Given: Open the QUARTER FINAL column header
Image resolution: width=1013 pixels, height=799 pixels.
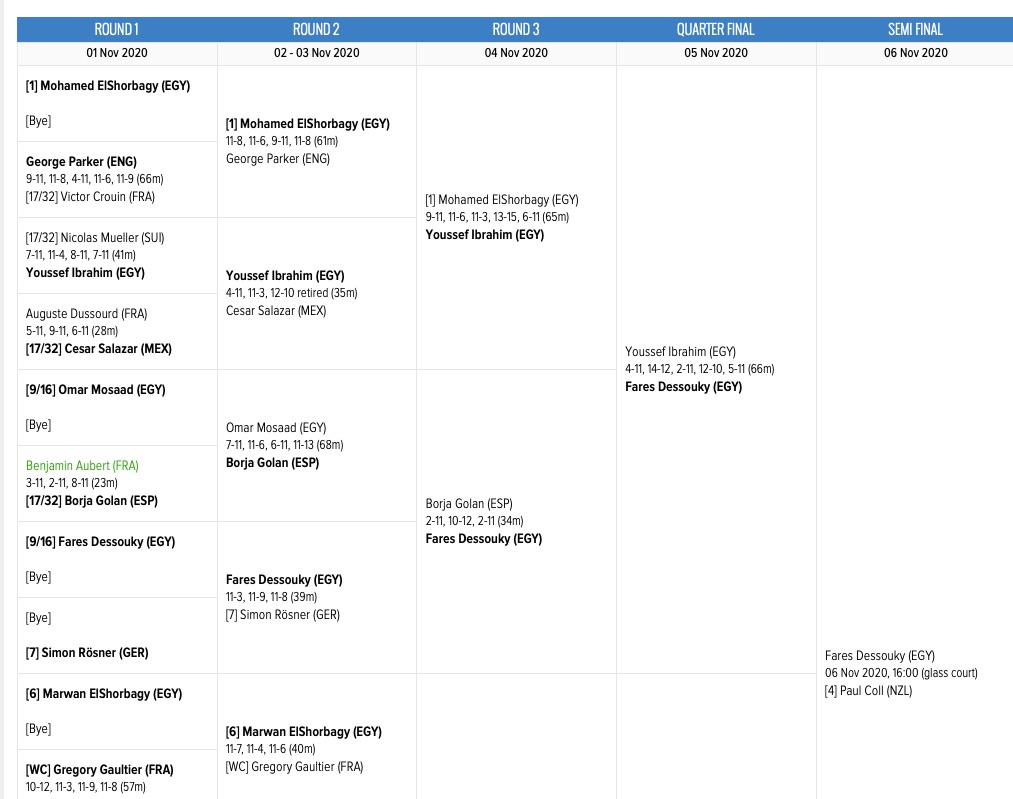Looking at the screenshot, I should point(715,29).
